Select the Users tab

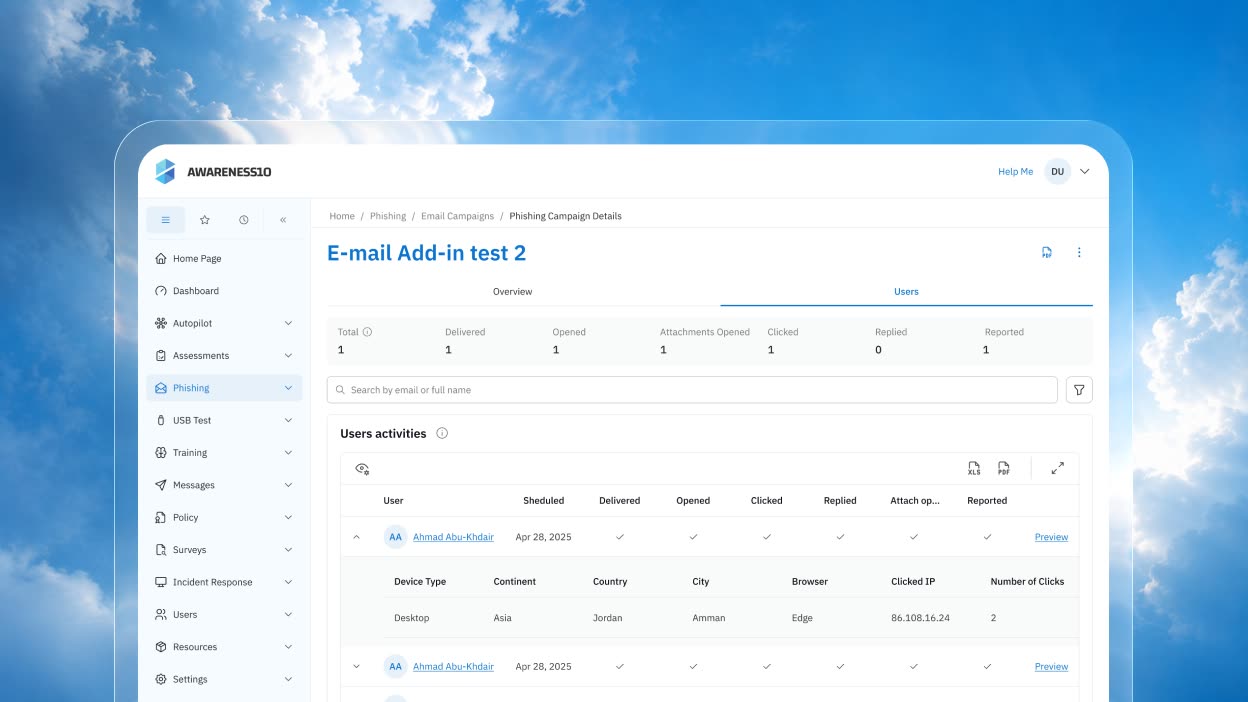(906, 291)
